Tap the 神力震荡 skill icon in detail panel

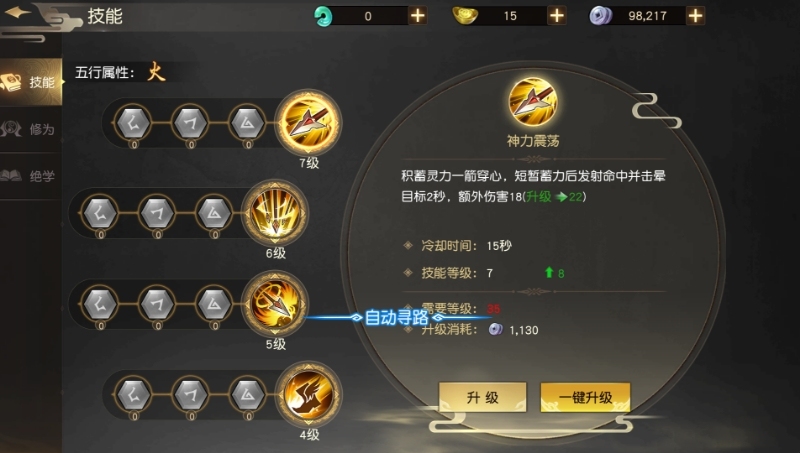533,102
